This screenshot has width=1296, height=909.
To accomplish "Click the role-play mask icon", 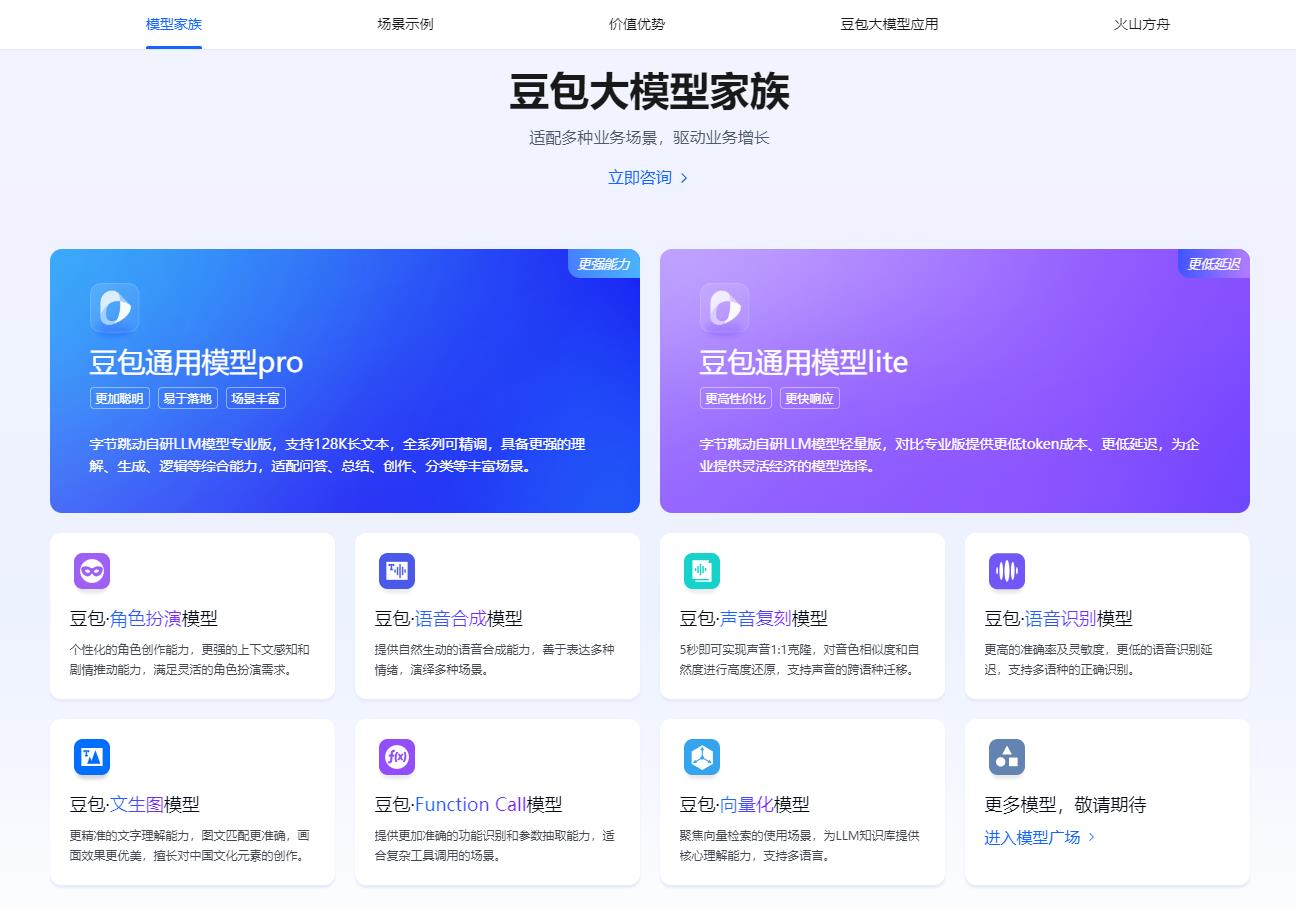I will 92,571.
